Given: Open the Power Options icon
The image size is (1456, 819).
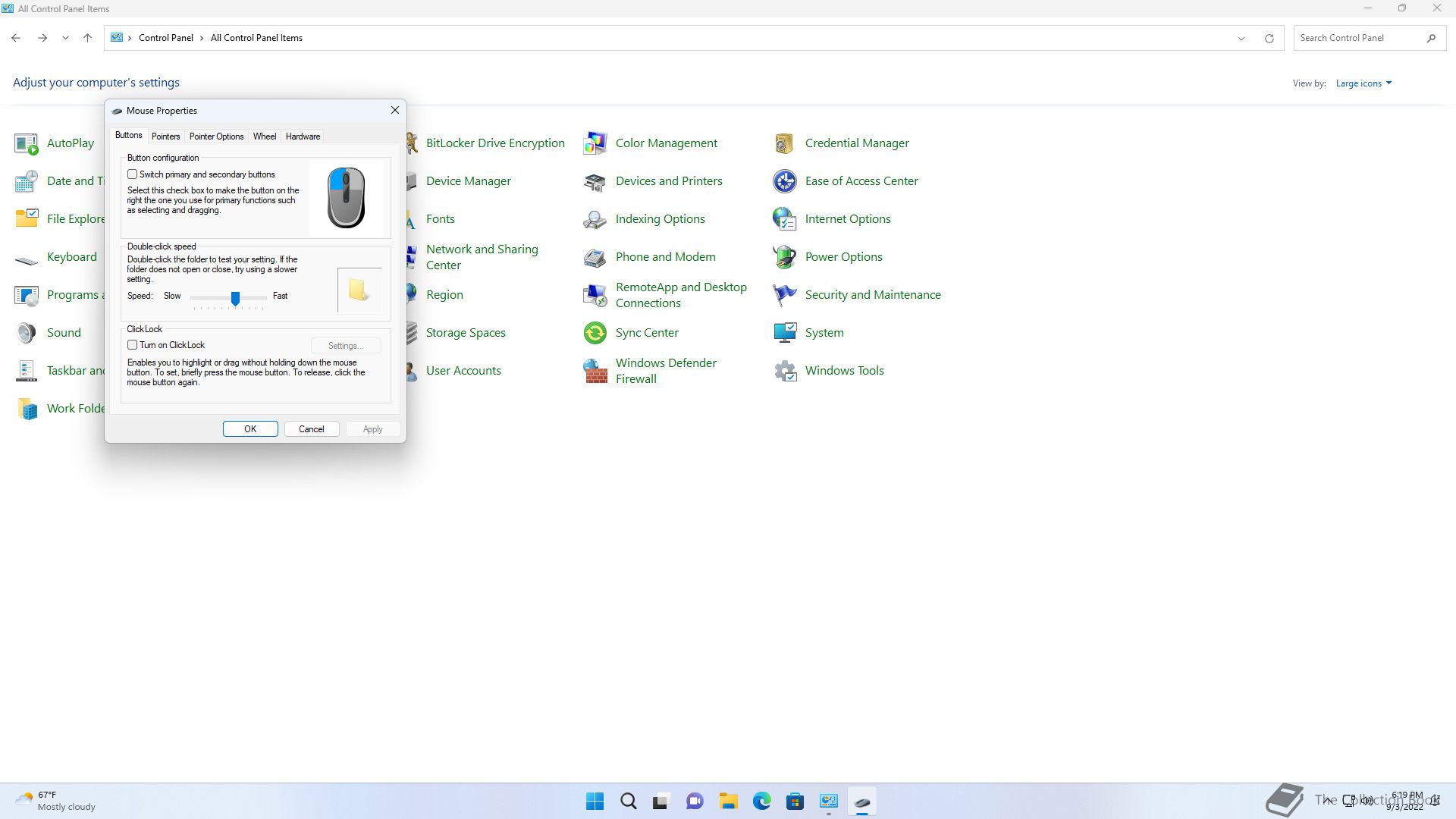Looking at the screenshot, I should pyautogui.click(x=785, y=257).
